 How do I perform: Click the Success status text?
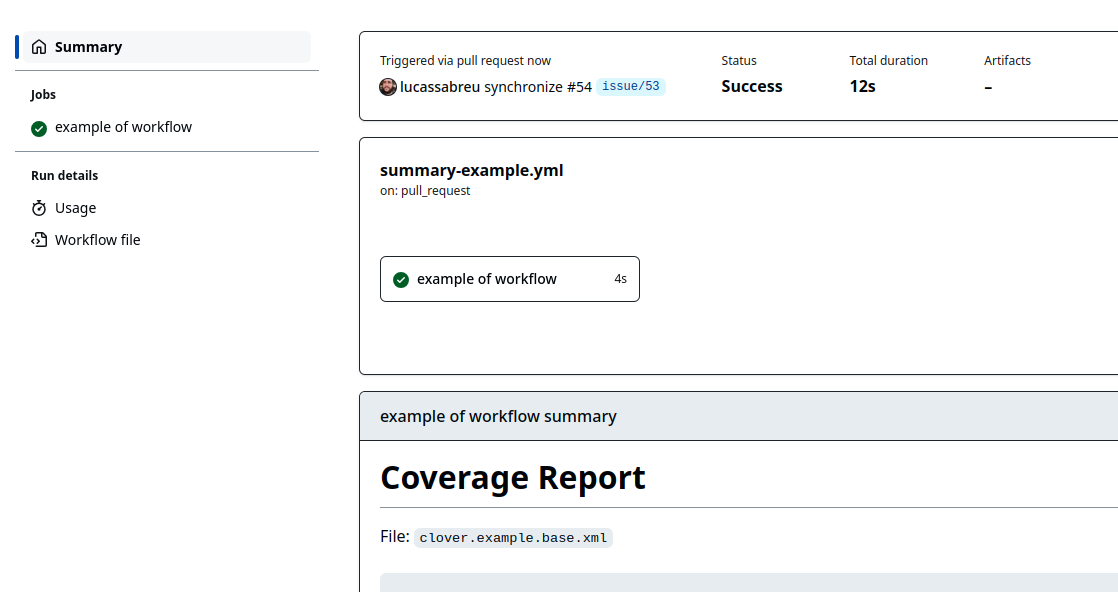[x=752, y=86]
